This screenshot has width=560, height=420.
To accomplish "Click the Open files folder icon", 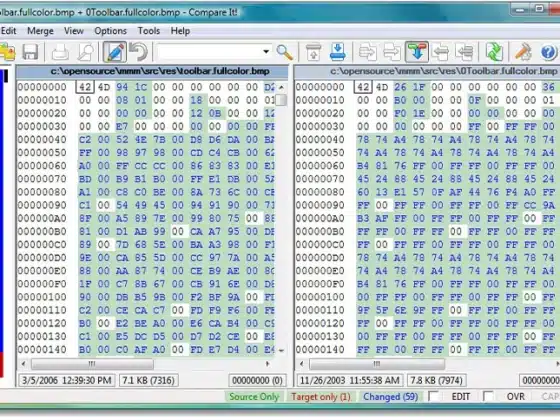I will (7, 52).
